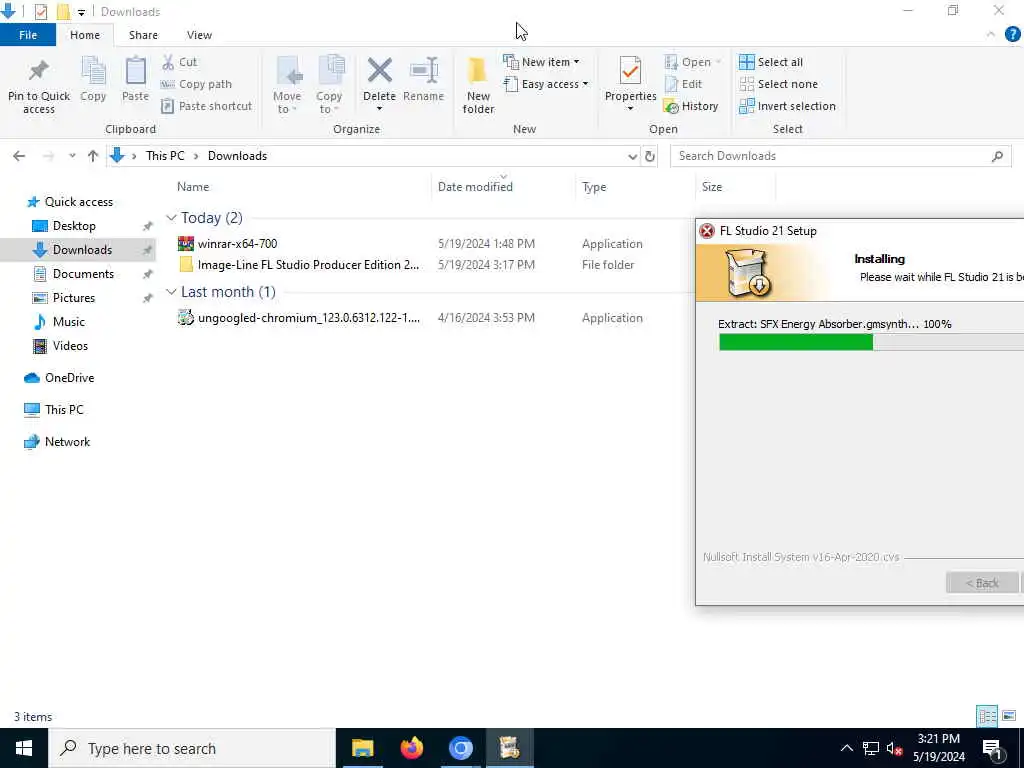The width and height of the screenshot is (1024, 768).
Task: Sort by the Type column header
Action: pyautogui.click(x=594, y=187)
